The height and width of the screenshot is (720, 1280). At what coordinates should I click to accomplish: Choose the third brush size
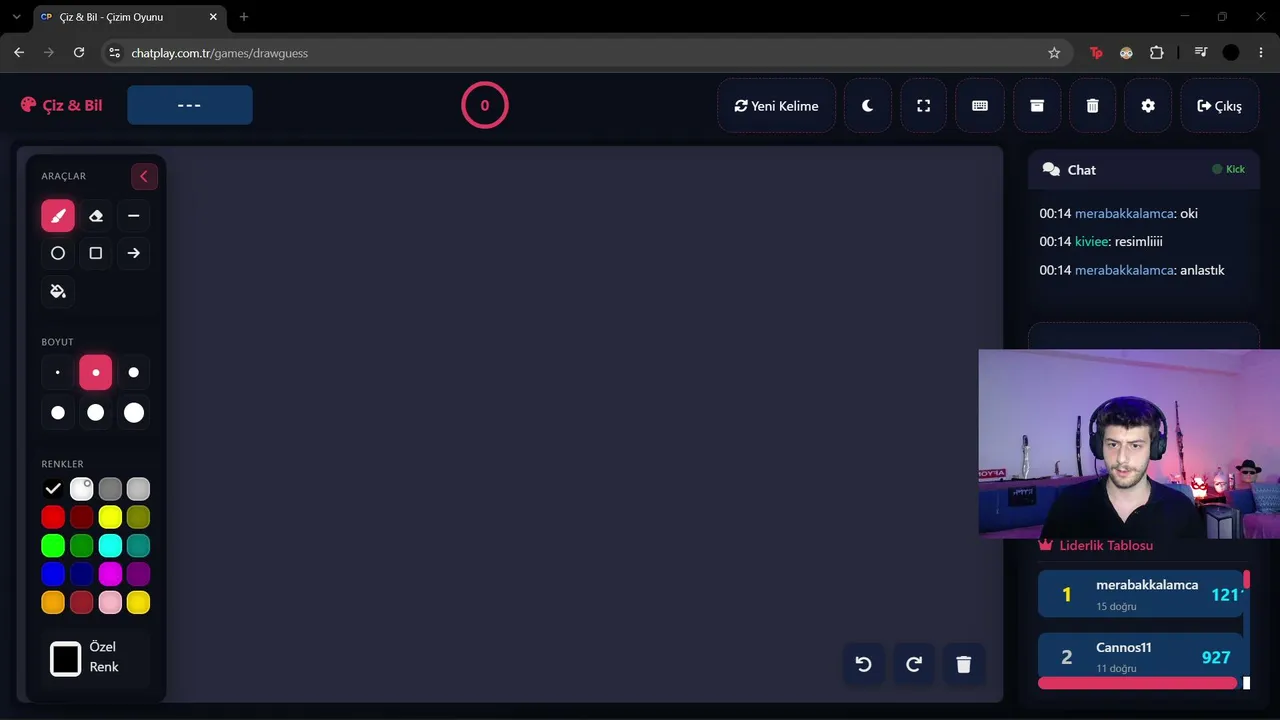(134, 372)
